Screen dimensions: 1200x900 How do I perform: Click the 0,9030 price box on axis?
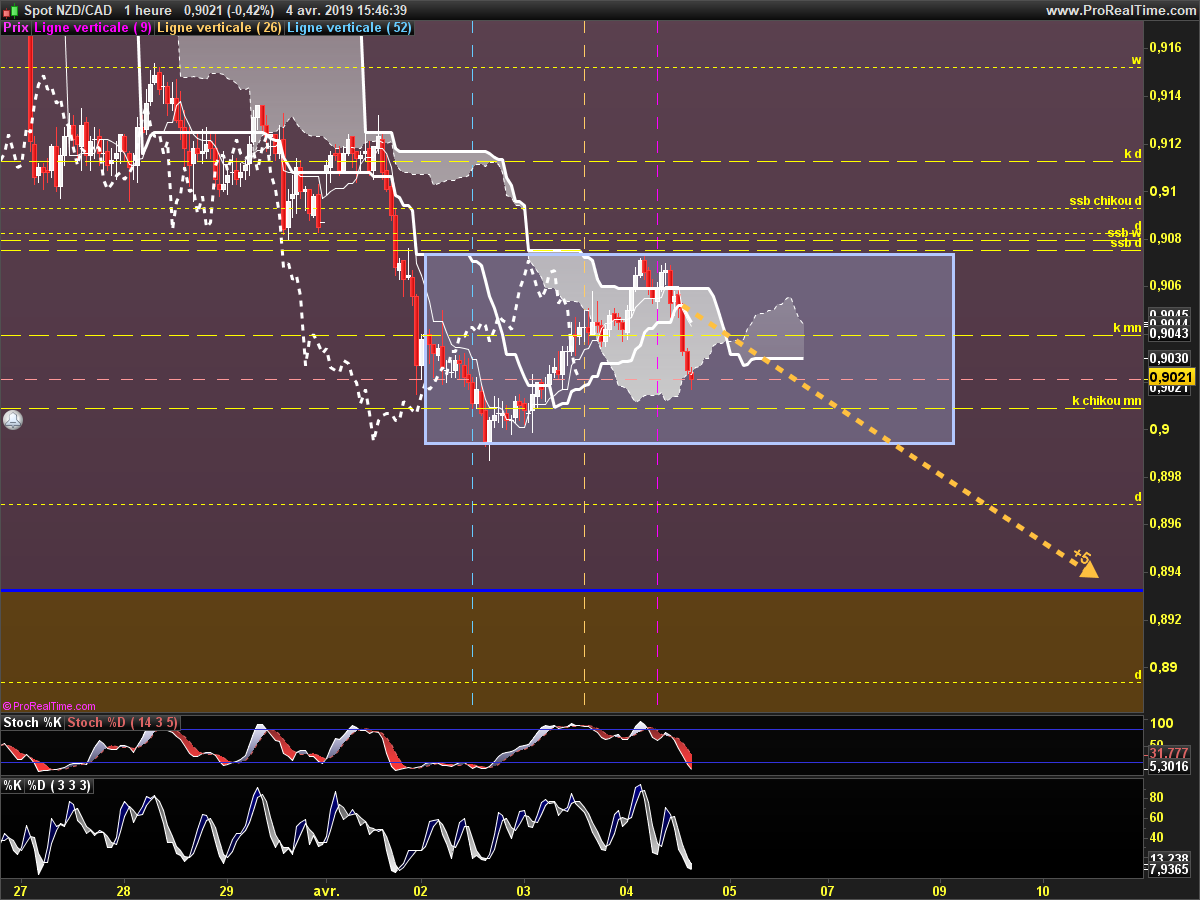1169,358
